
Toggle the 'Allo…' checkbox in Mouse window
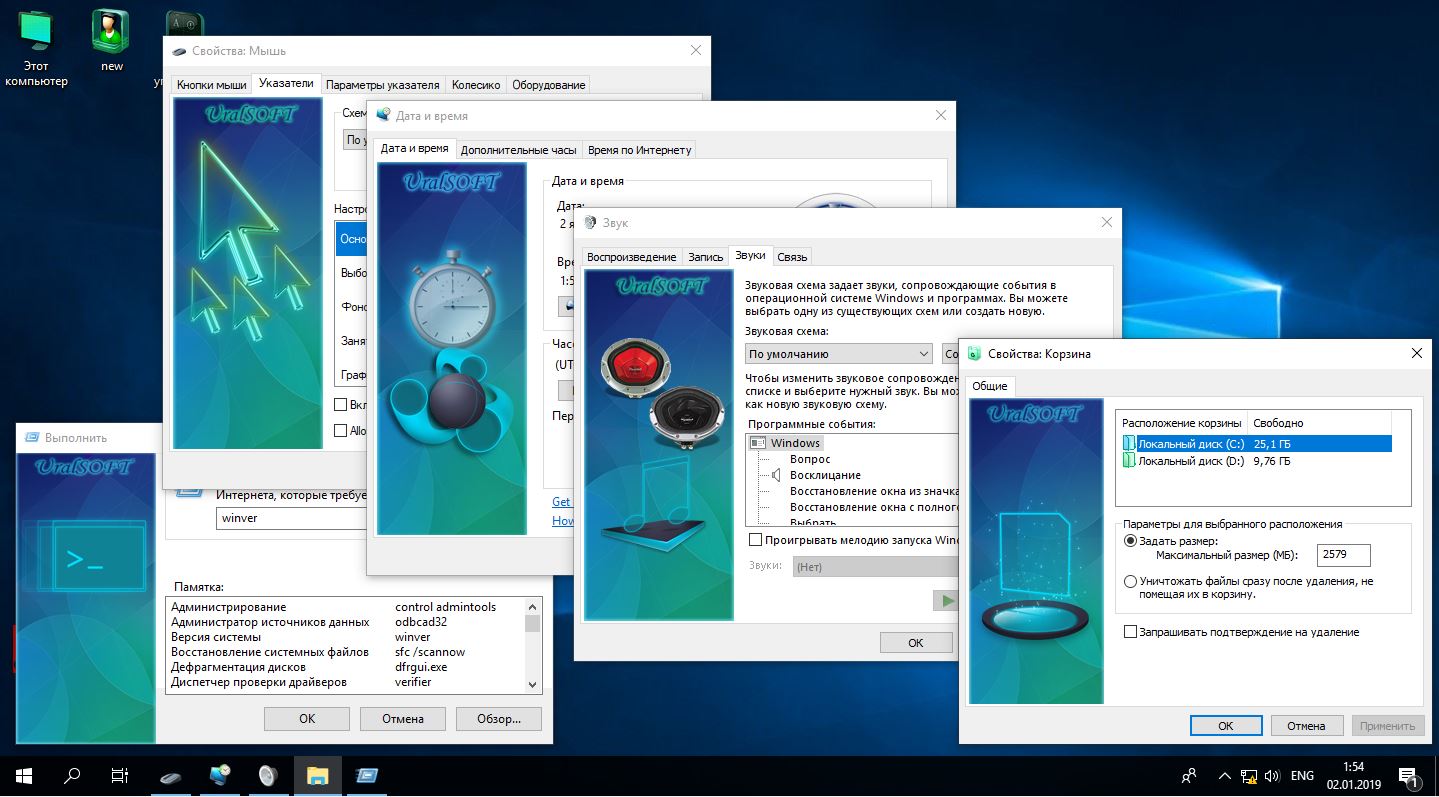pyautogui.click(x=340, y=431)
